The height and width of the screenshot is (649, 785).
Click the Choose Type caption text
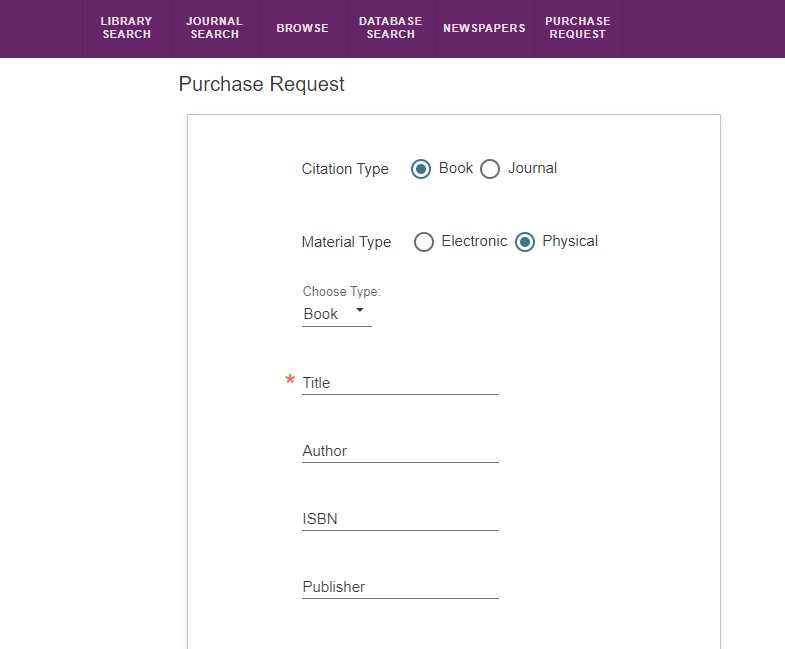coord(342,292)
